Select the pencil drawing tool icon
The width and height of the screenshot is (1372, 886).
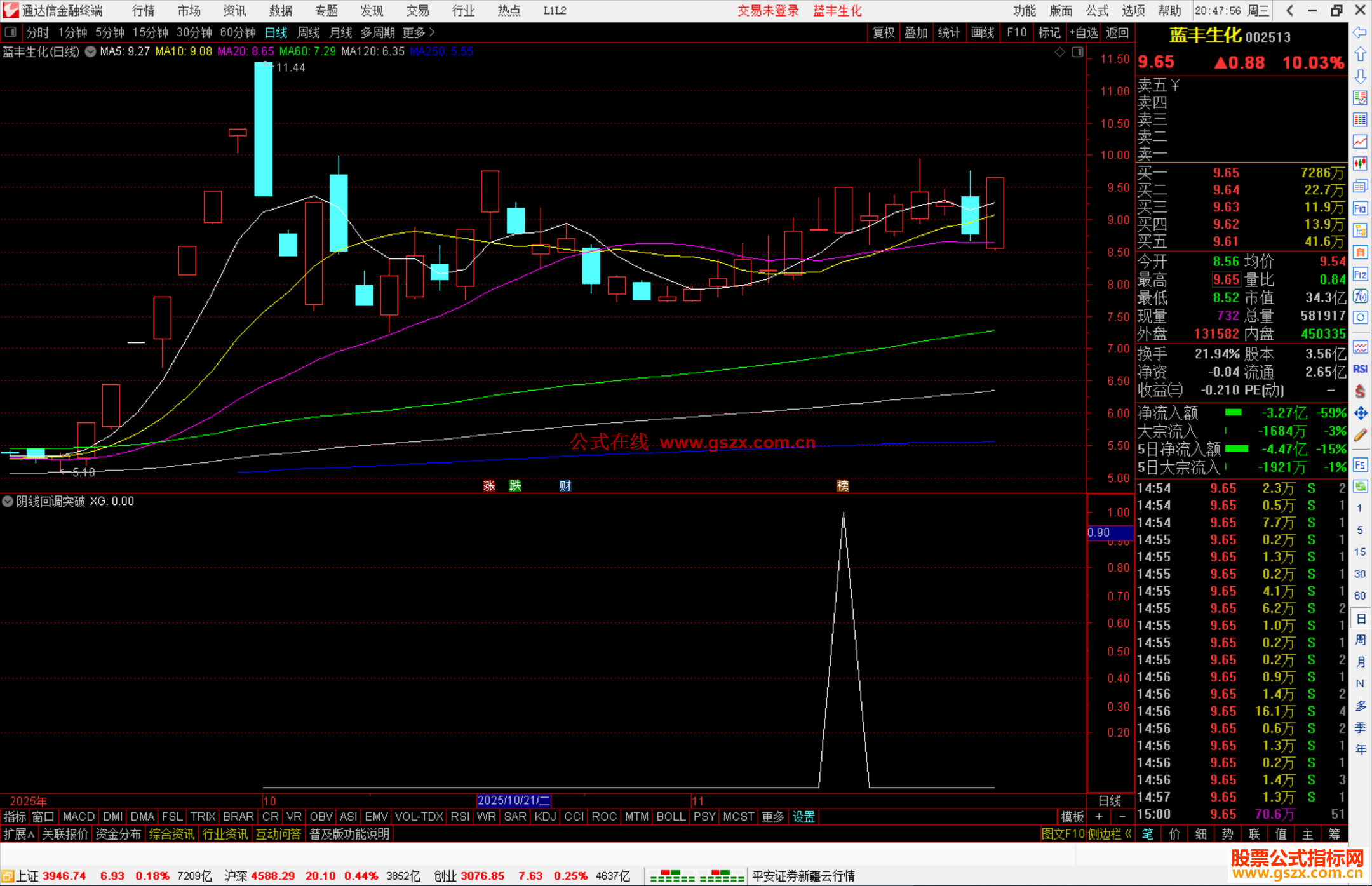(x=1360, y=435)
